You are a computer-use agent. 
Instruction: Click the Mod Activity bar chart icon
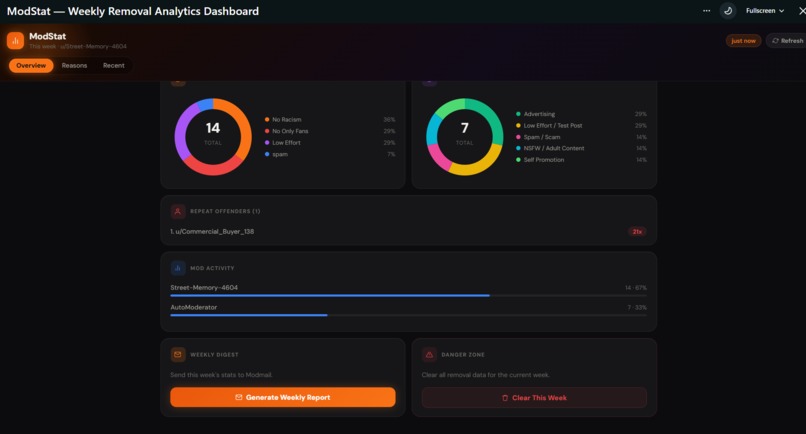click(x=178, y=268)
